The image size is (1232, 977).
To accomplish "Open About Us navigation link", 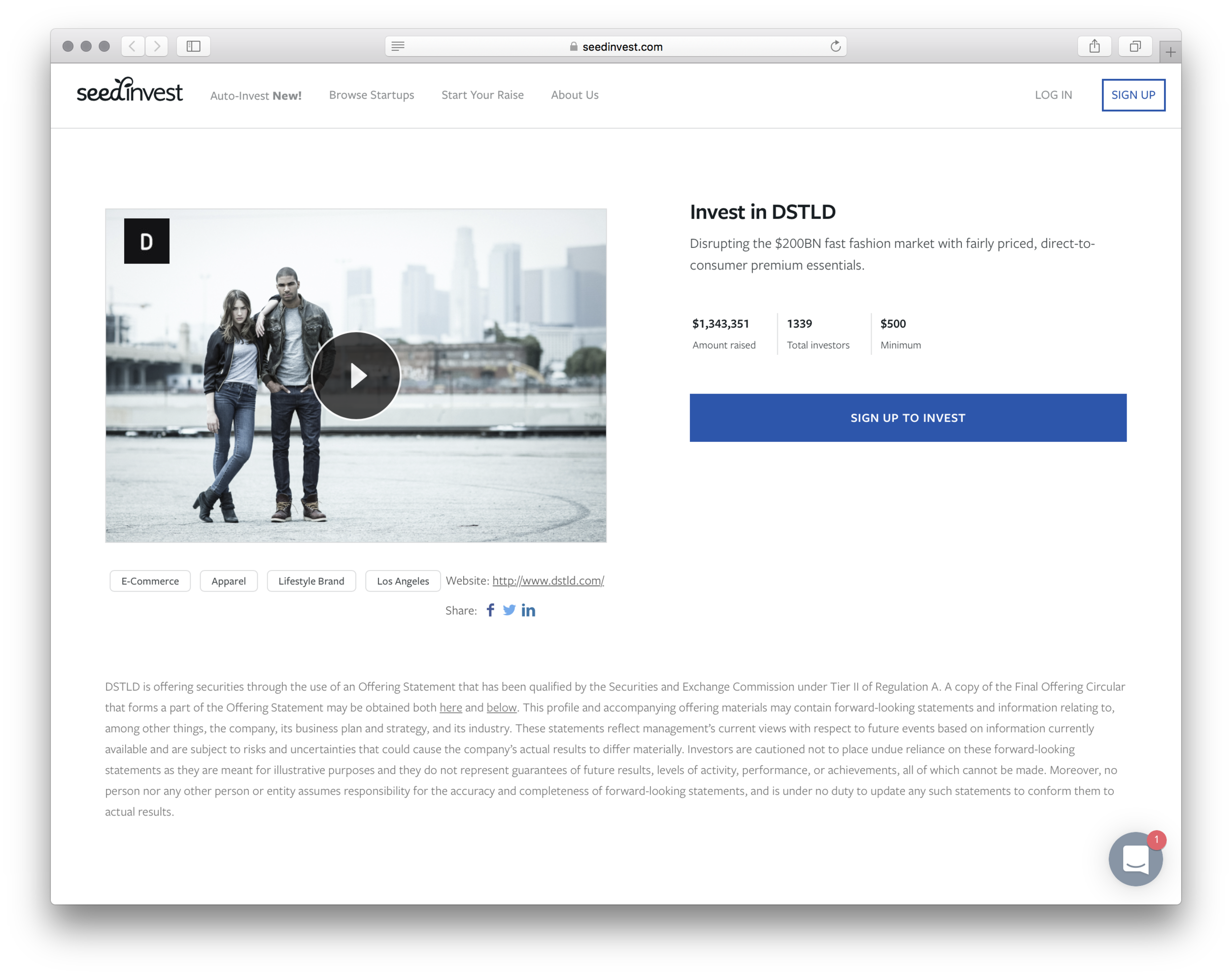I will click(575, 95).
